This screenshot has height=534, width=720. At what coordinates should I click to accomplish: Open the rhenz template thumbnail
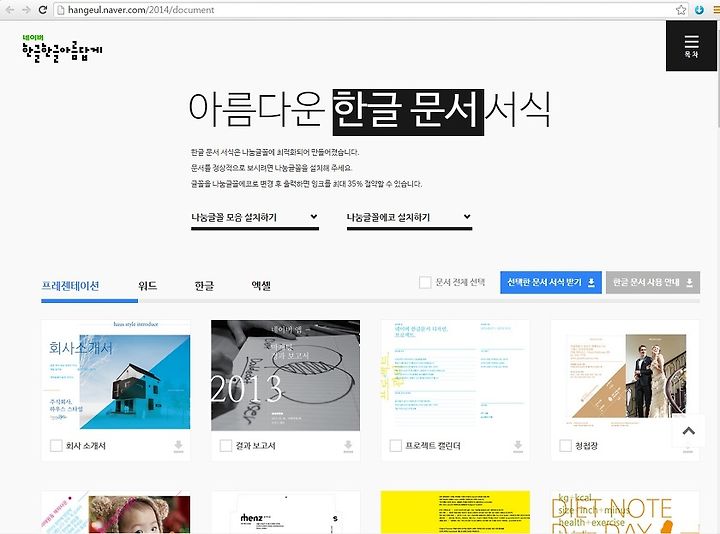pyautogui.click(x=286, y=512)
